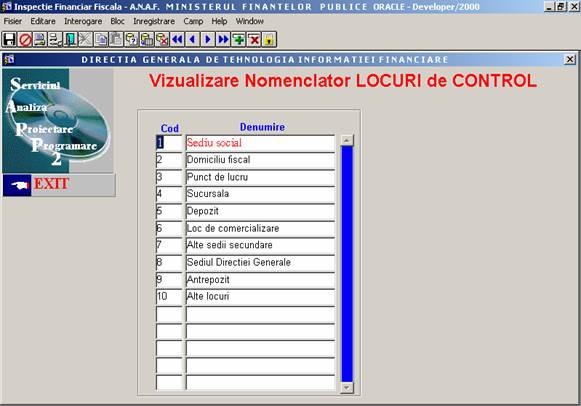The width and height of the screenshot is (581, 406).
Task: Click the scrollbar up arrow of the list
Action: pyautogui.click(x=347, y=140)
